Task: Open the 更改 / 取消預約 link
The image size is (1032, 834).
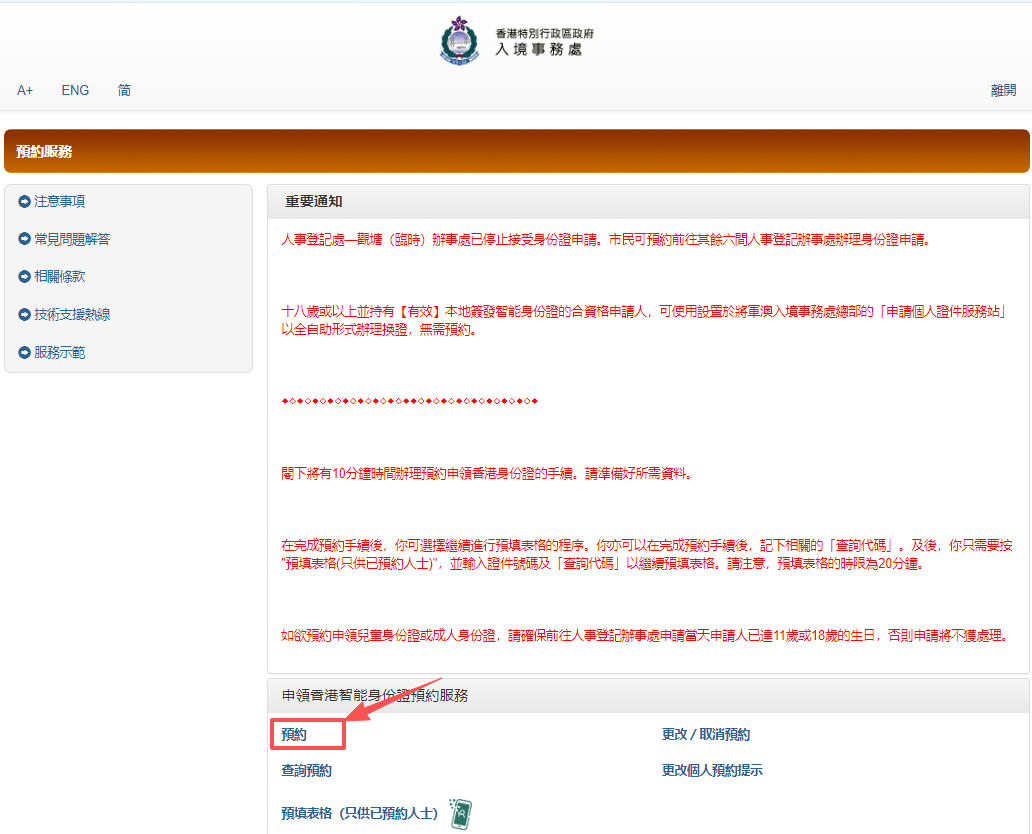Action: tap(705, 735)
